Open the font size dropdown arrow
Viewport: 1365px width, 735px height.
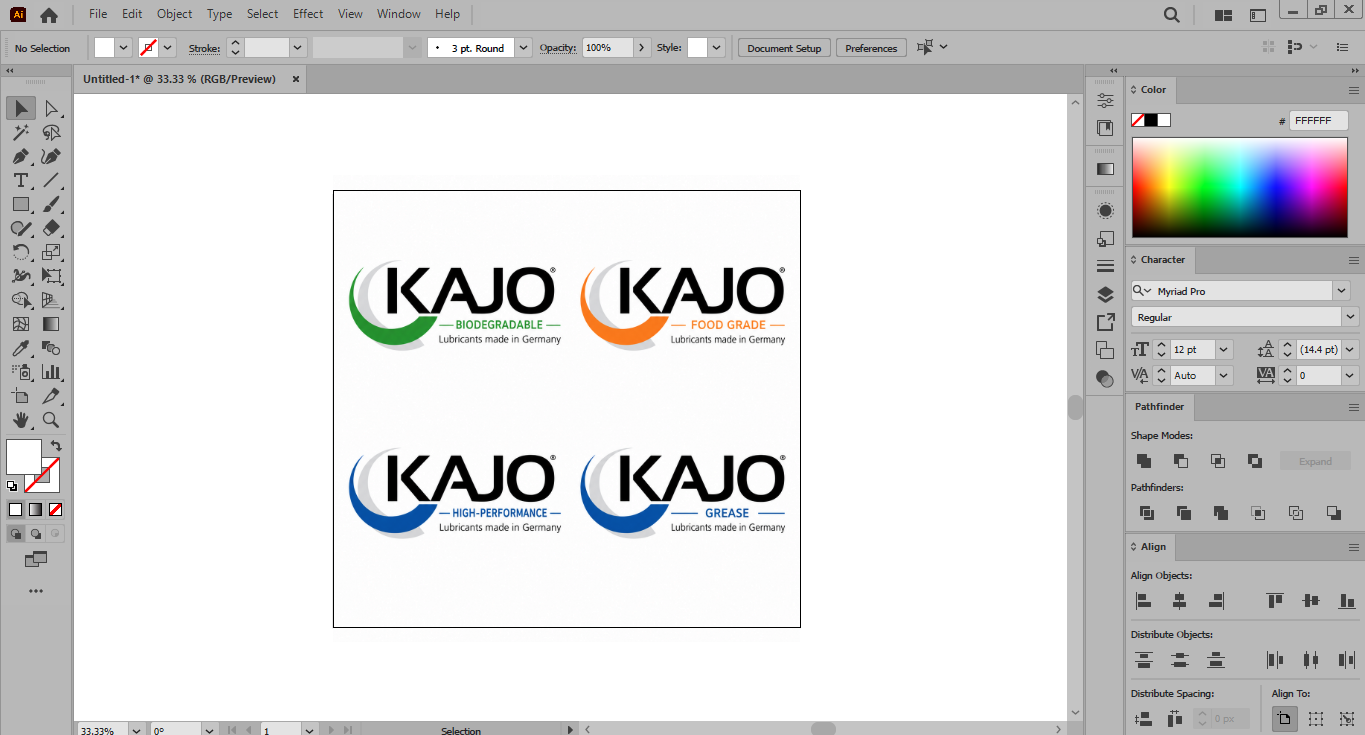pos(1224,349)
